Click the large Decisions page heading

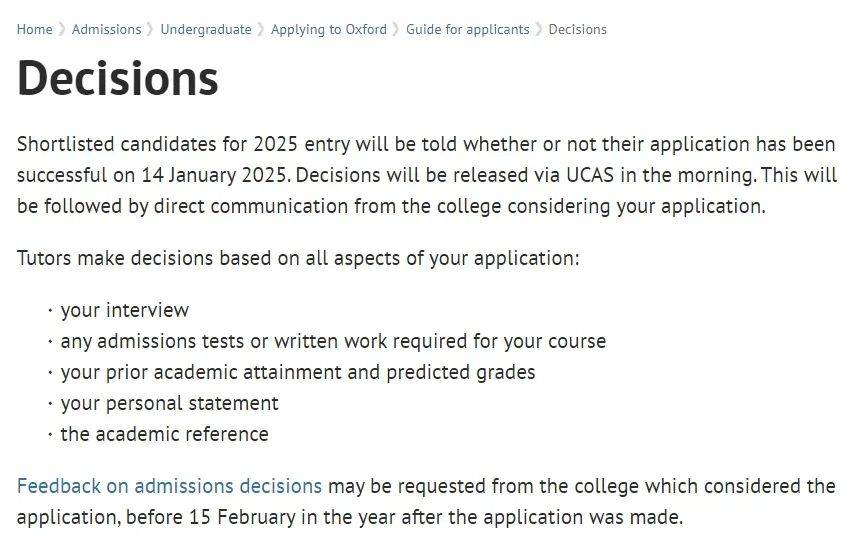[118, 78]
